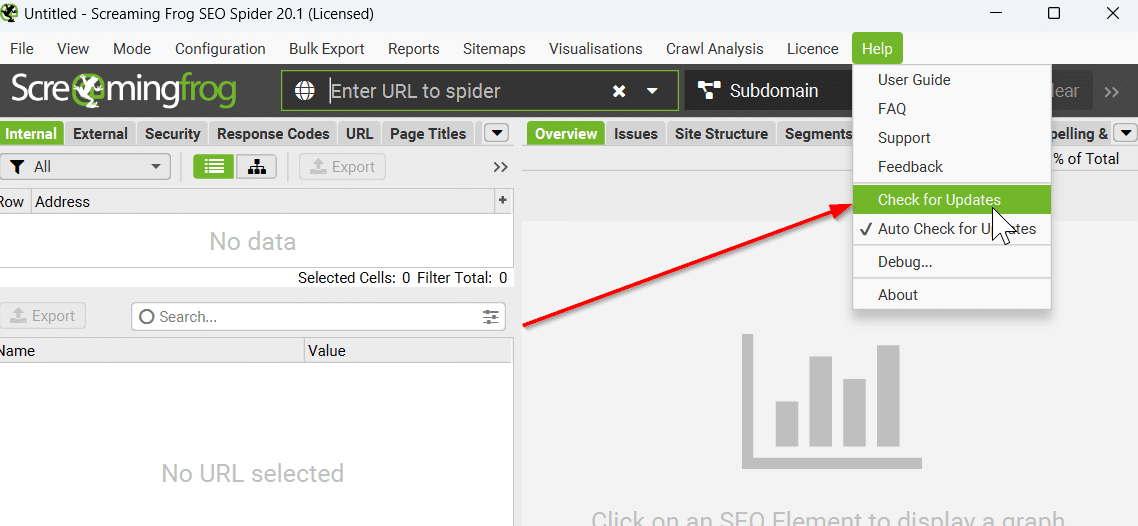1138x526 pixels.
Task: Click the Value column header
Action: click(x=408, y=350)
